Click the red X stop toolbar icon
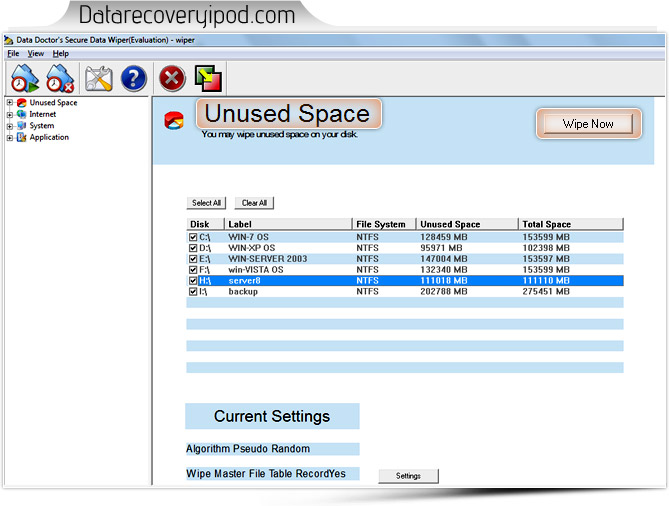The image size is (669, 506). point(172,79)
